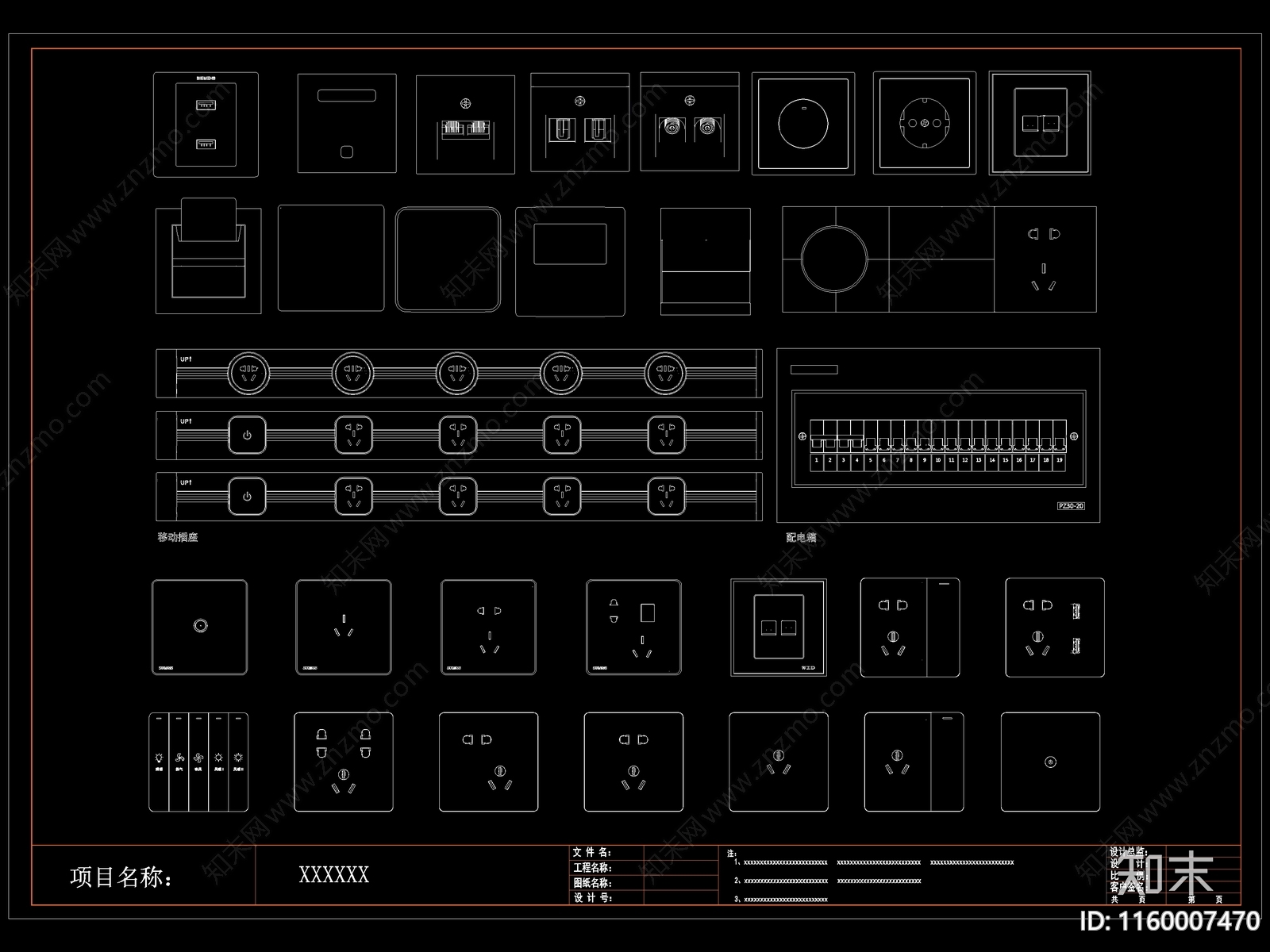The height and width of the screenshot is (952, 1270).
Task: Select the SIEMENS five-hole socket panel
Action: pyautogui.click(x=489, y=627)
